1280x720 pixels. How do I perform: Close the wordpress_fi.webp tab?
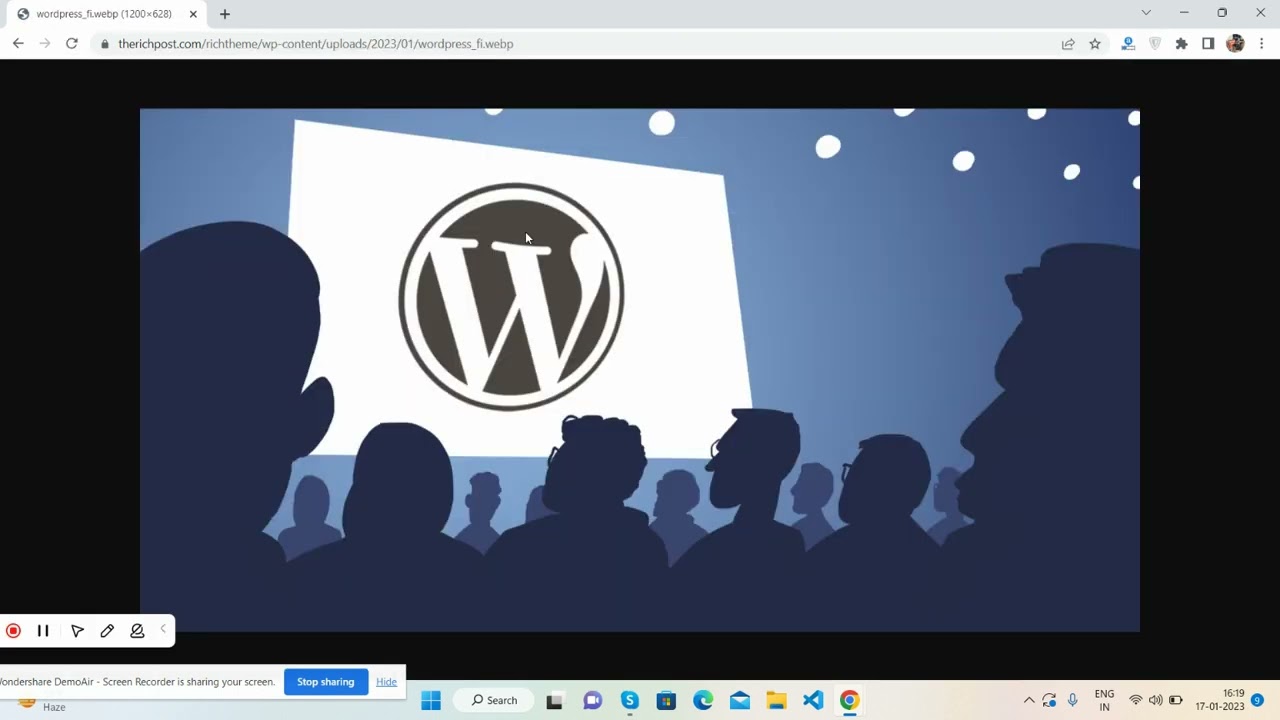[x=193, y=14]
